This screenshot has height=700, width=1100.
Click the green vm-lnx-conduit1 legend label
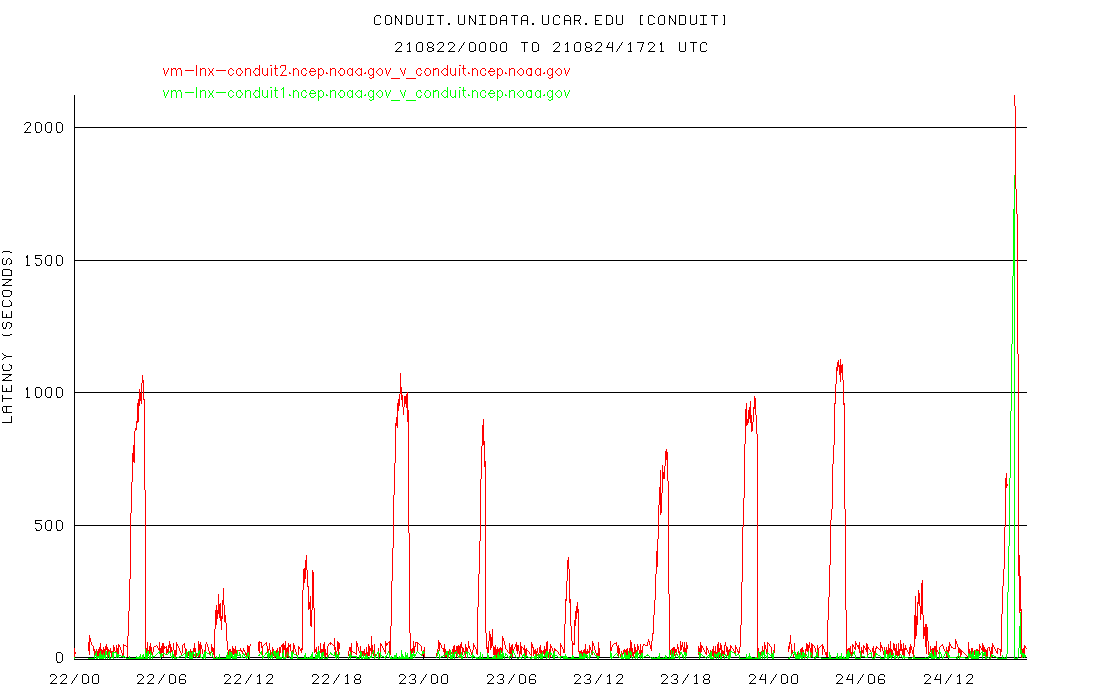(x=366, y=93)
